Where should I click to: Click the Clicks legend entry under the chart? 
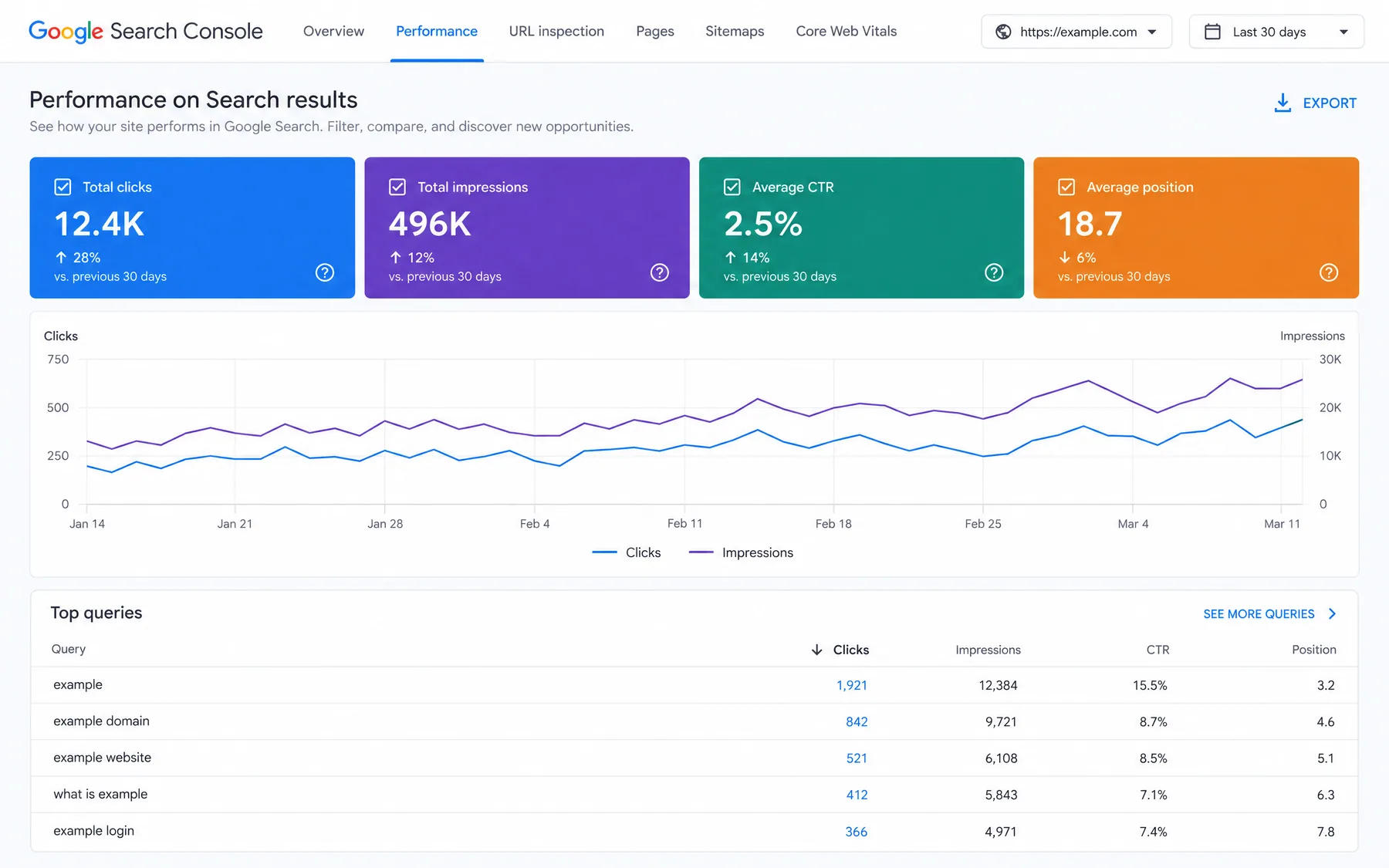(x=627, y=552)
